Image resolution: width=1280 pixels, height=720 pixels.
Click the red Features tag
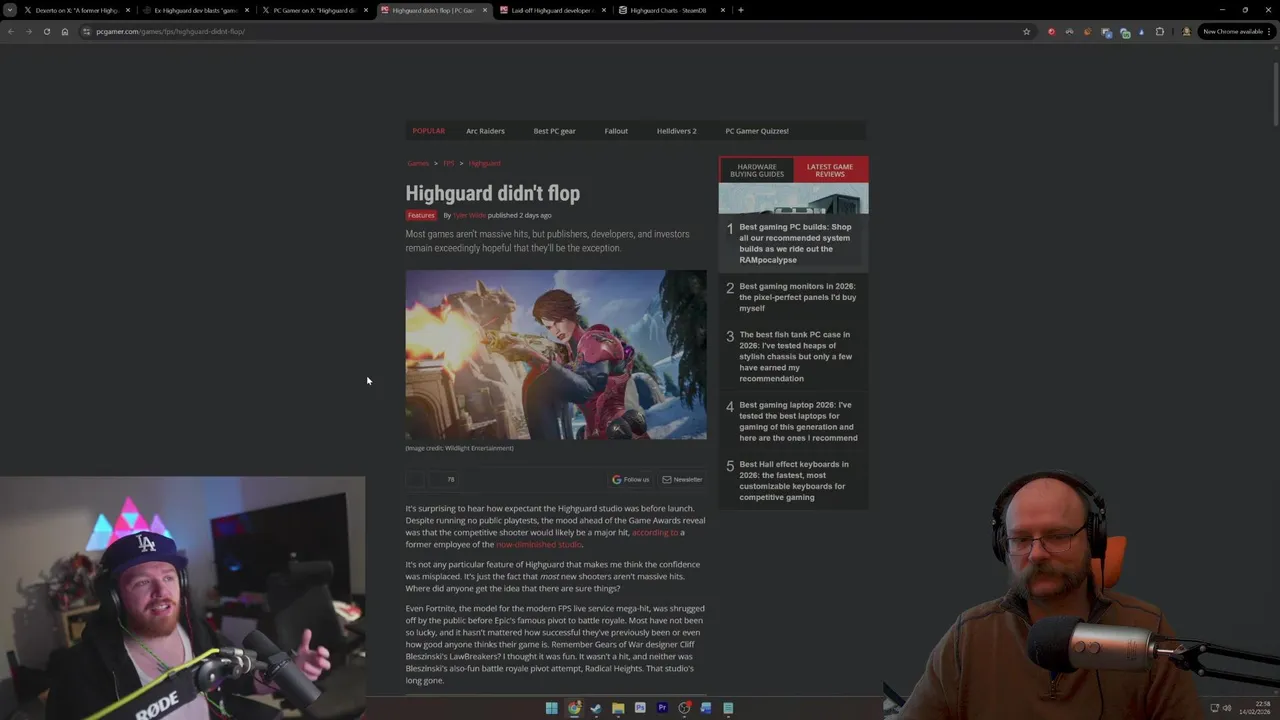coord(421,215)
